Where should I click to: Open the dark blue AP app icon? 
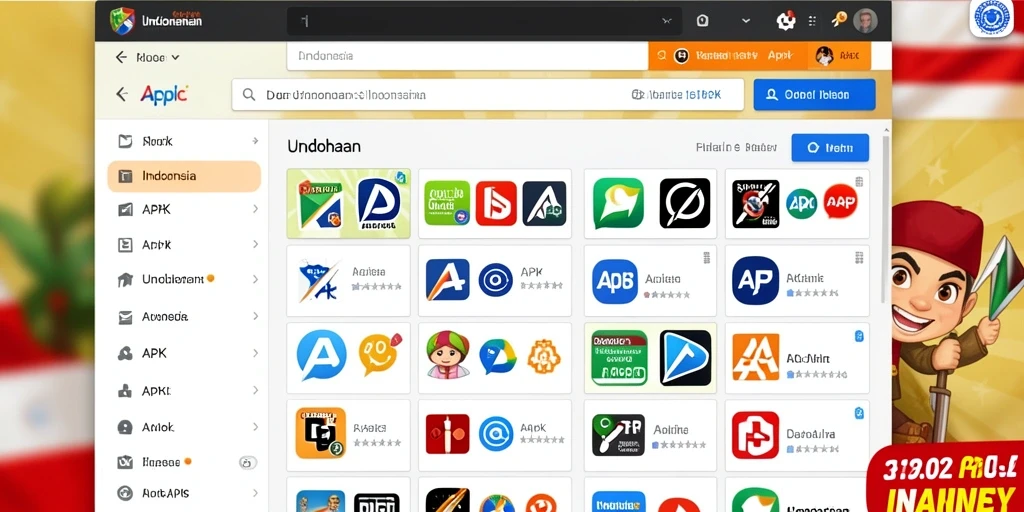tap(755, 281)
